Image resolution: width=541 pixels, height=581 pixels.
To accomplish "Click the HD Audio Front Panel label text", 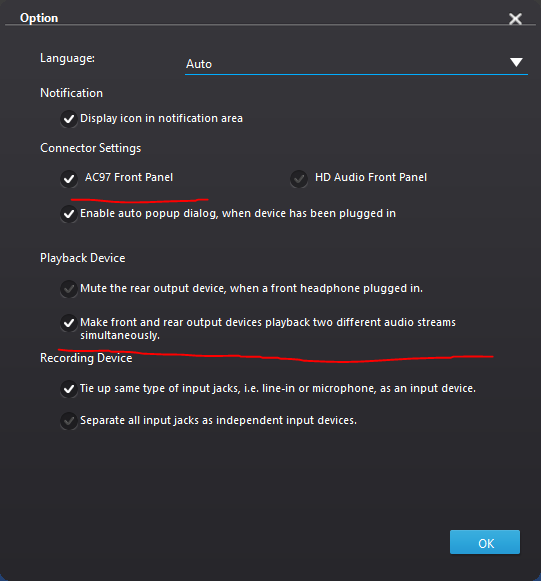I will [x=371, y=177].
